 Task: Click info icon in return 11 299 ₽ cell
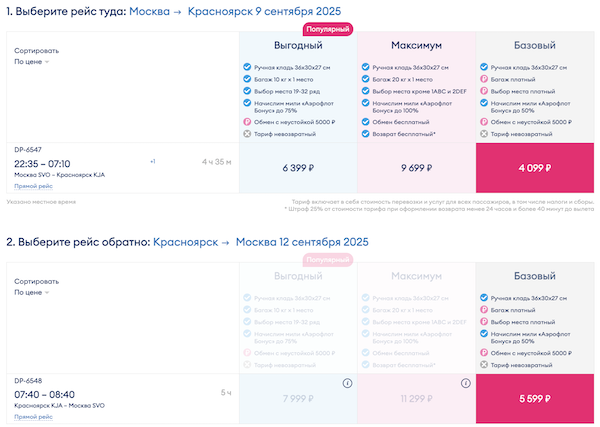pyautogui.click(x=465, y=383)
